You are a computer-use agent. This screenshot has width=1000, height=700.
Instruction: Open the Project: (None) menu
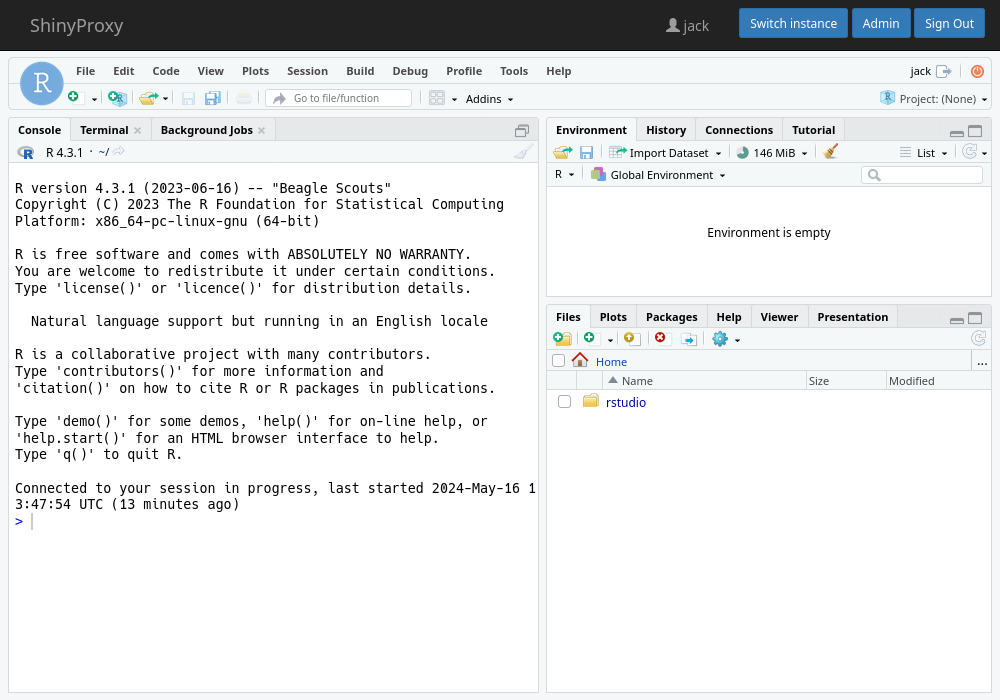click(x=934, y=99)
